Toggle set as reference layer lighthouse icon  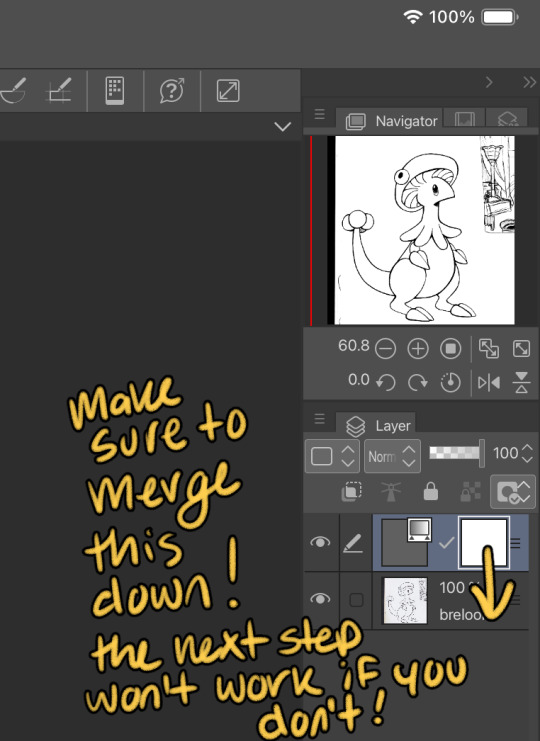pyautogui.click(x=391, y=491)
